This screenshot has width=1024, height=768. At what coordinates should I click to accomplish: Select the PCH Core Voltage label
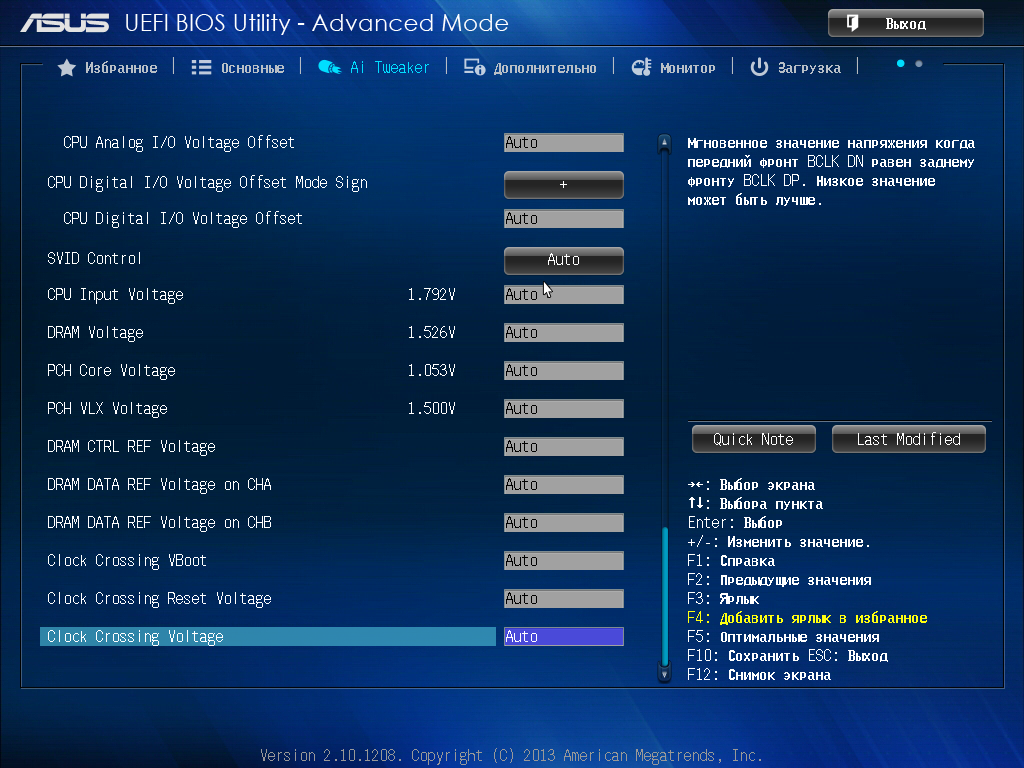point(111,371)
